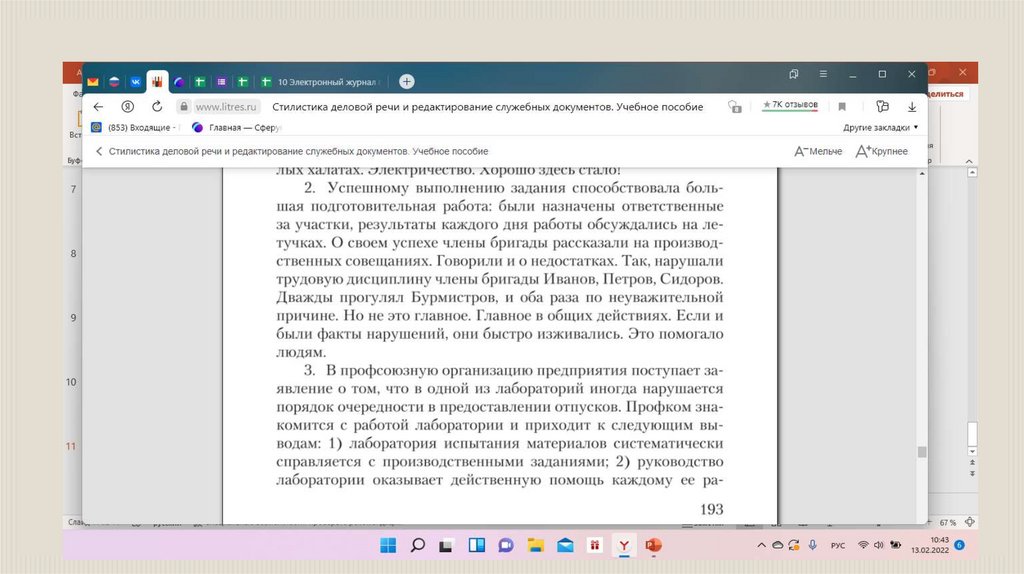Open Yandex home via the Я icon
1024x574 pixels.
pyautogui.click(x=127, y=106)
